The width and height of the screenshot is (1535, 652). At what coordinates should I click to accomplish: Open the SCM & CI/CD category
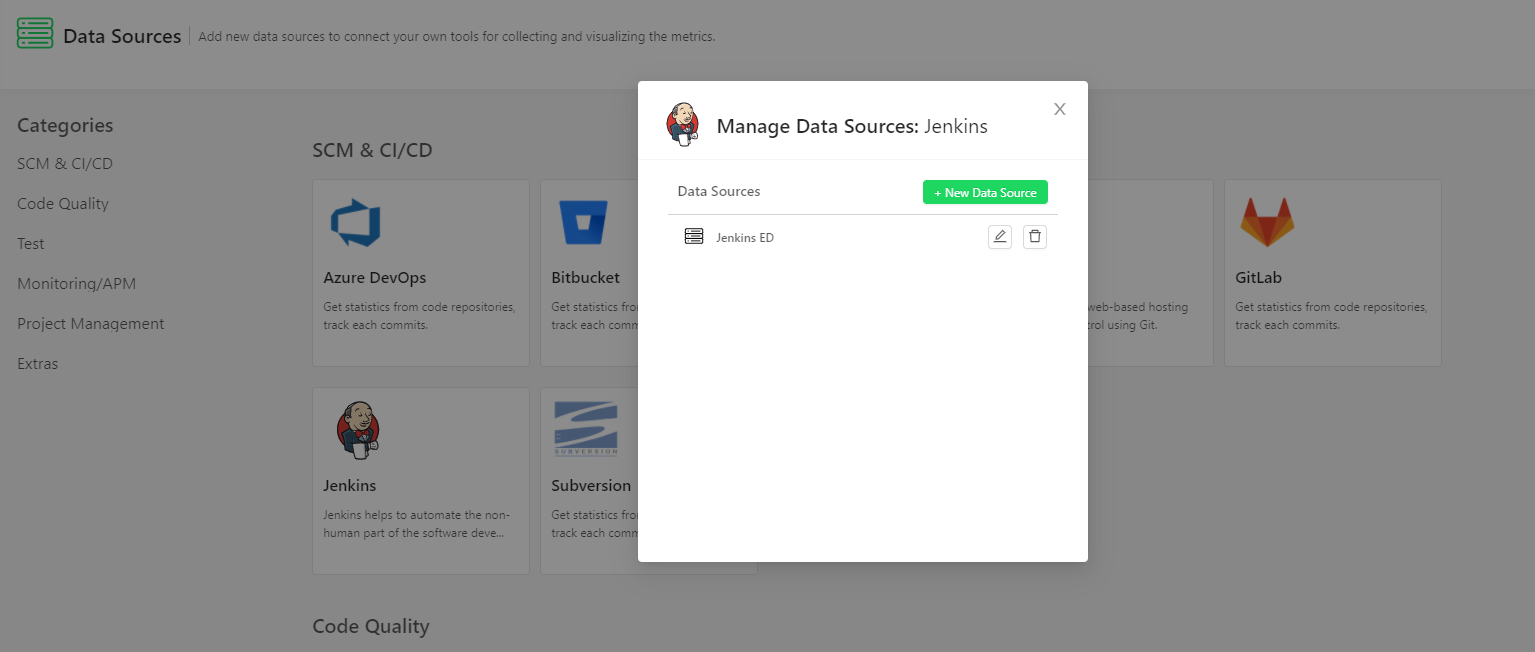tap(65, 164)
